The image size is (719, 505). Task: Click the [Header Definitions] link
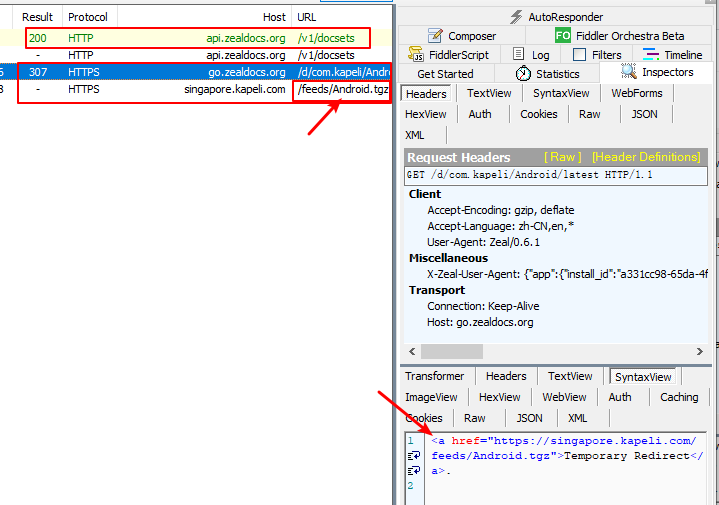click(646, 157)
